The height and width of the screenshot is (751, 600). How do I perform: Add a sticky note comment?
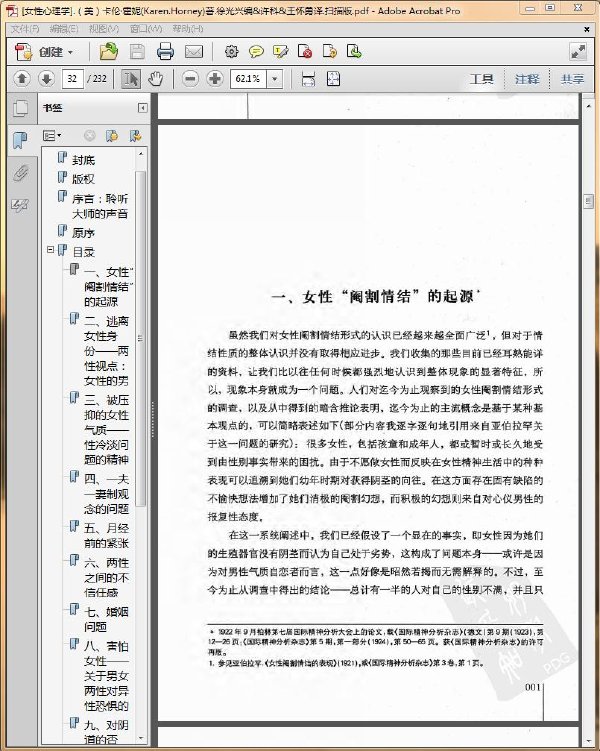[x=256, y=51]
